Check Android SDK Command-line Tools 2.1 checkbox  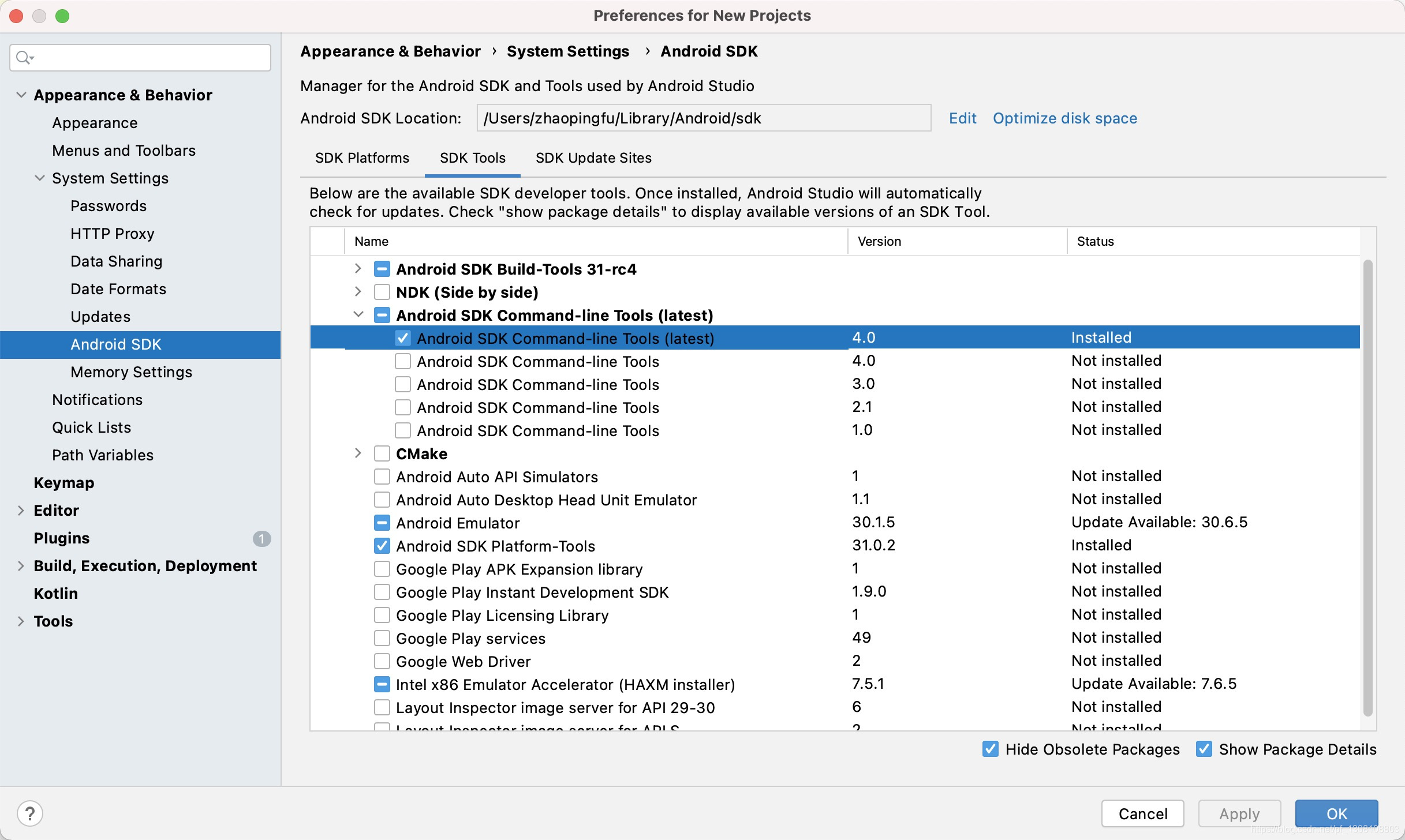pyautogui.click(x=403, y=407)
